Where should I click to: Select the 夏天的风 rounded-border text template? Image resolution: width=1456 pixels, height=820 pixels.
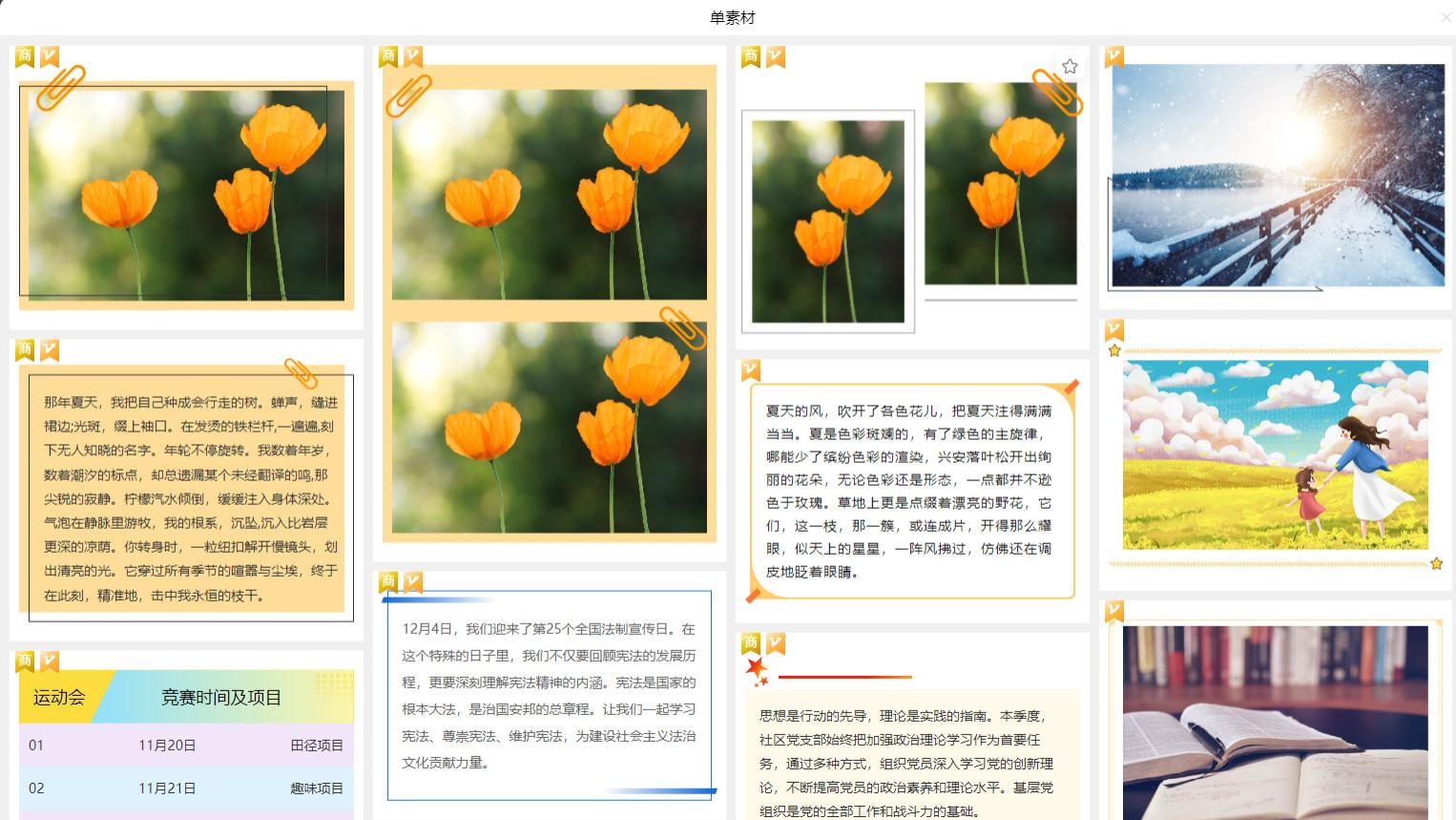pos(912,491)
